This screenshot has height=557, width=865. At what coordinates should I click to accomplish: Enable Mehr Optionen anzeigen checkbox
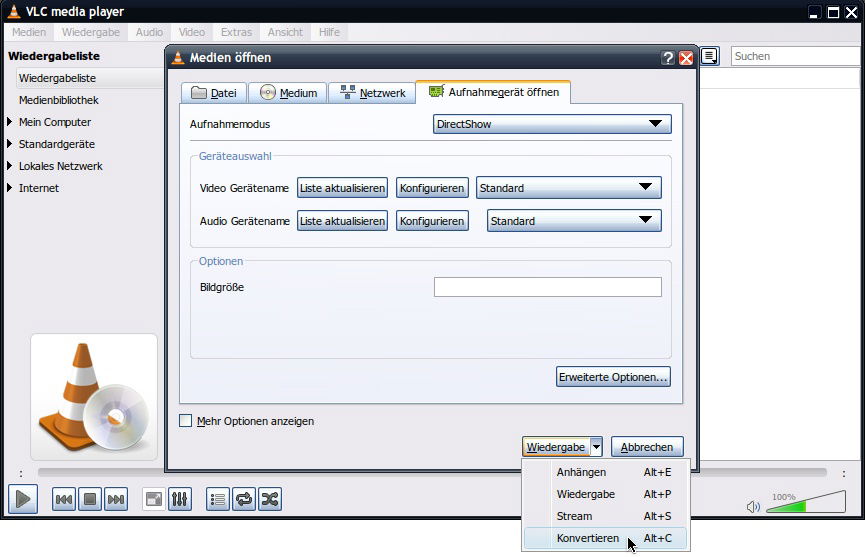click(x=185, y=421)
